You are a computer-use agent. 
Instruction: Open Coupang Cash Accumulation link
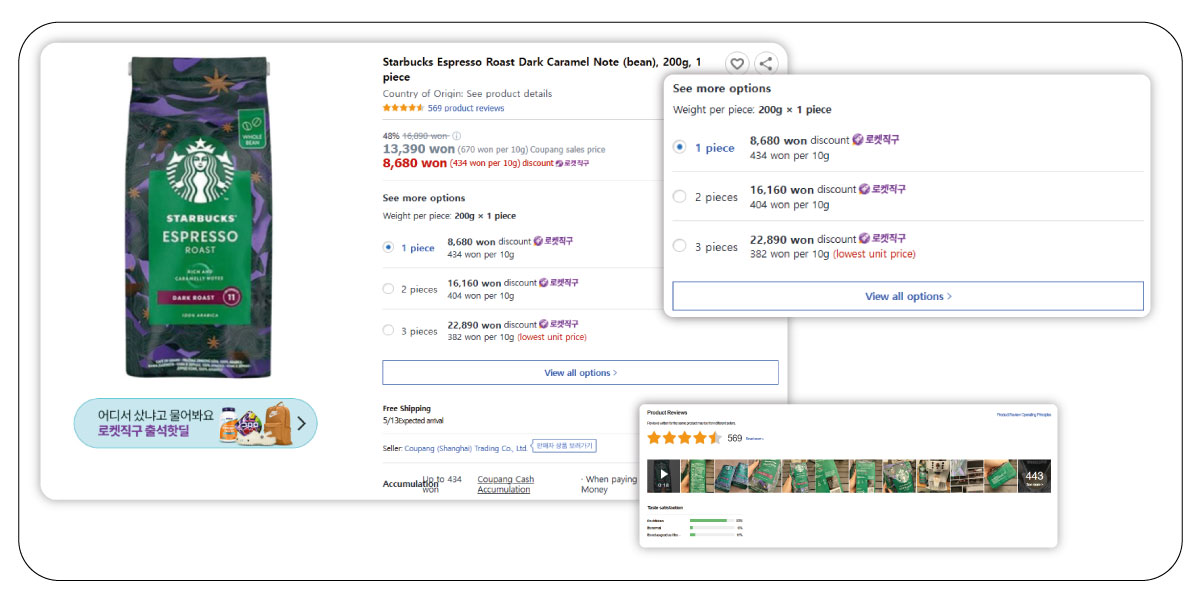point(505,484)
